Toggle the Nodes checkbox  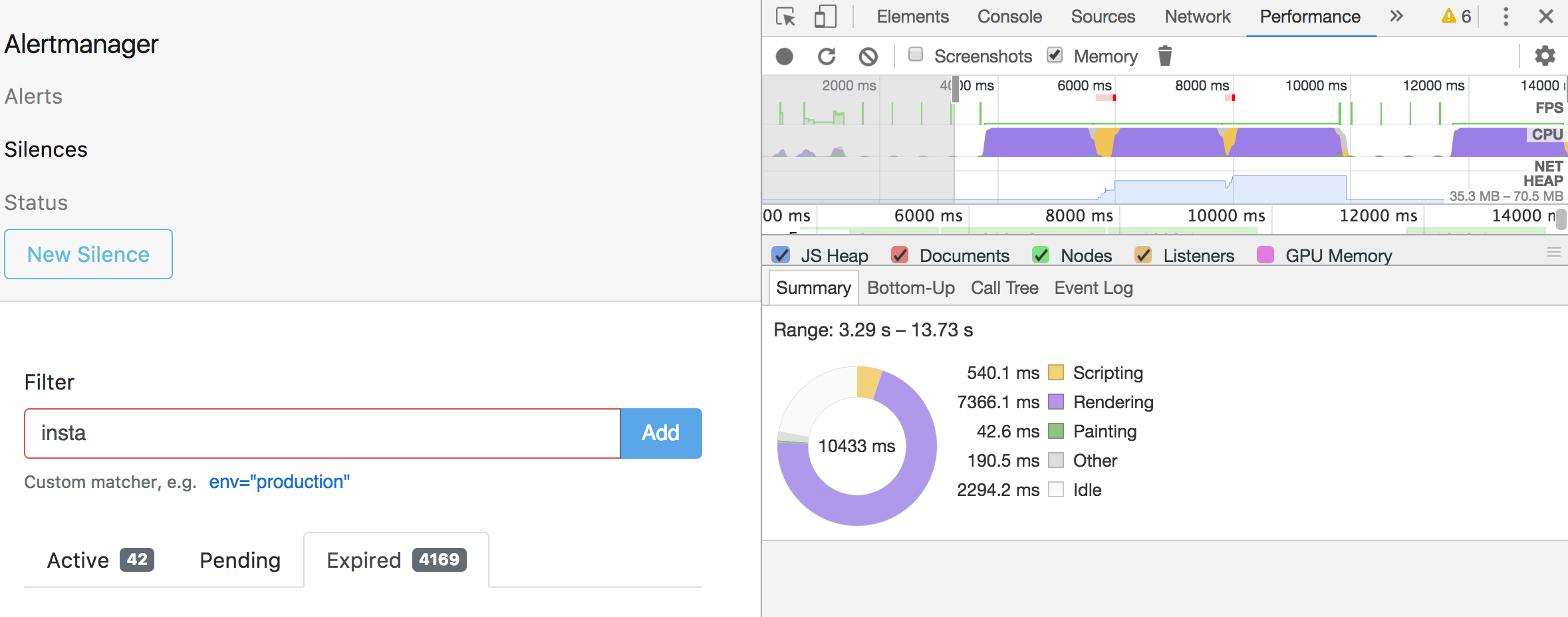coord(1041,255)
